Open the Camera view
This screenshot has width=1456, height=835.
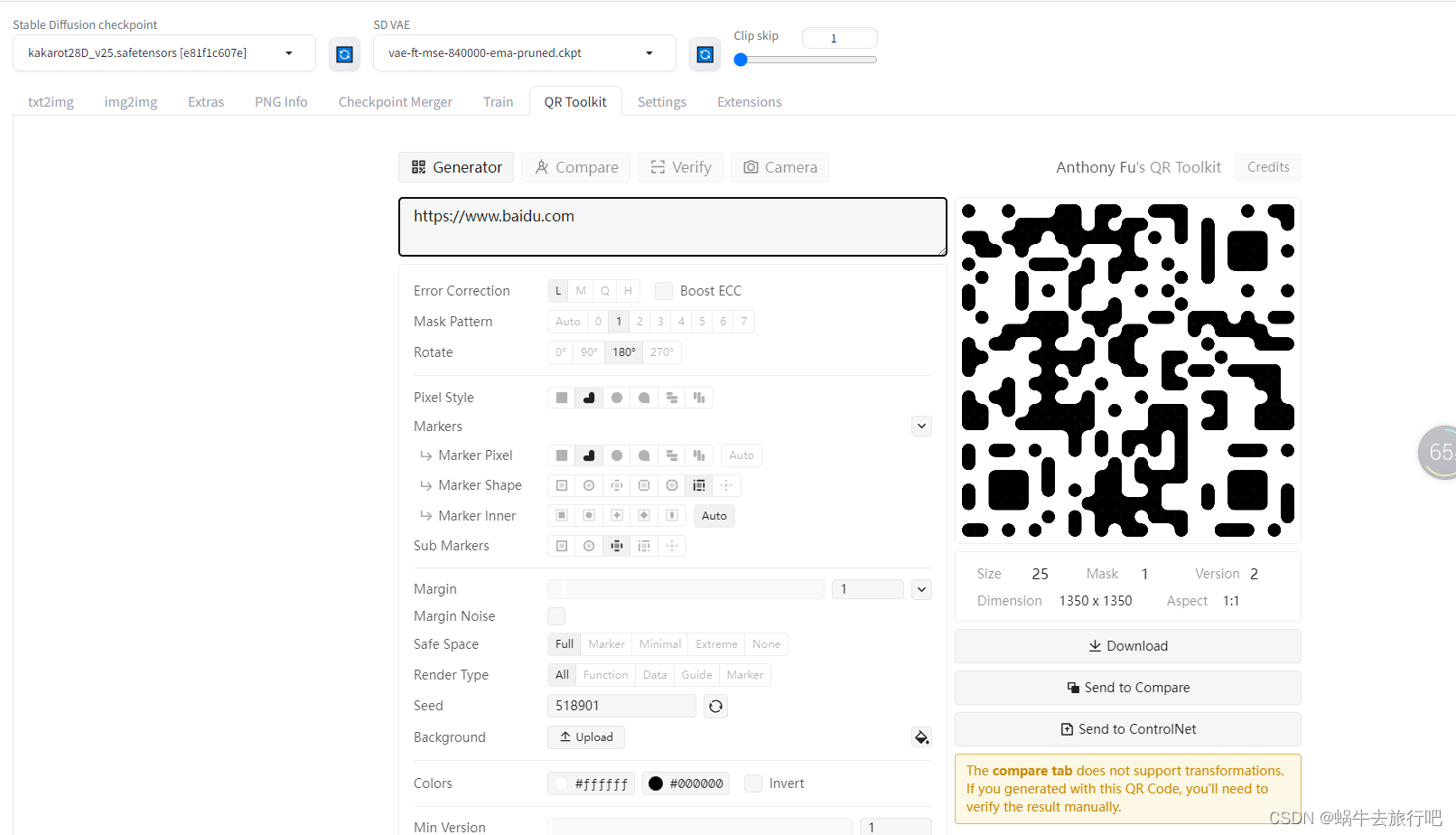pos(780,167)
